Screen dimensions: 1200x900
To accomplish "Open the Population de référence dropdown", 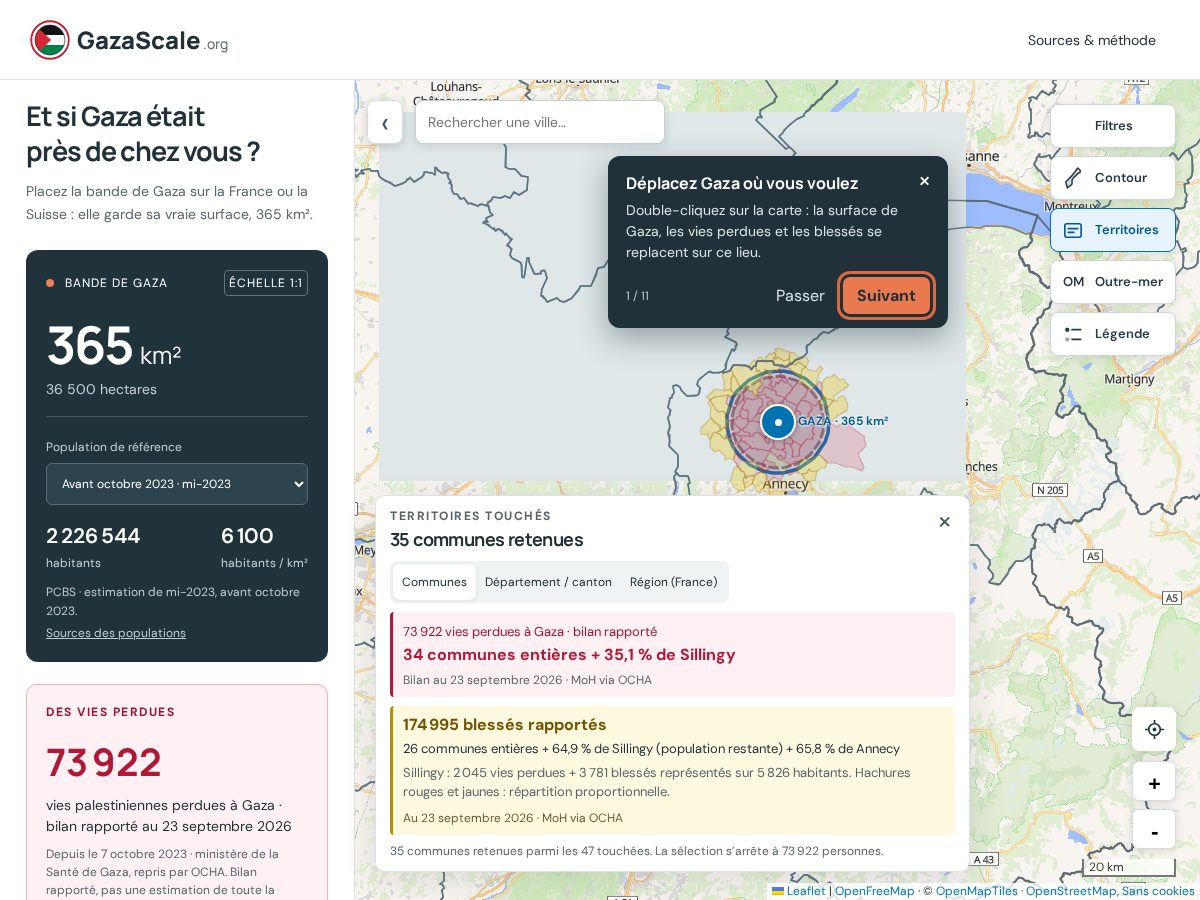I will (x=177, y=484).
